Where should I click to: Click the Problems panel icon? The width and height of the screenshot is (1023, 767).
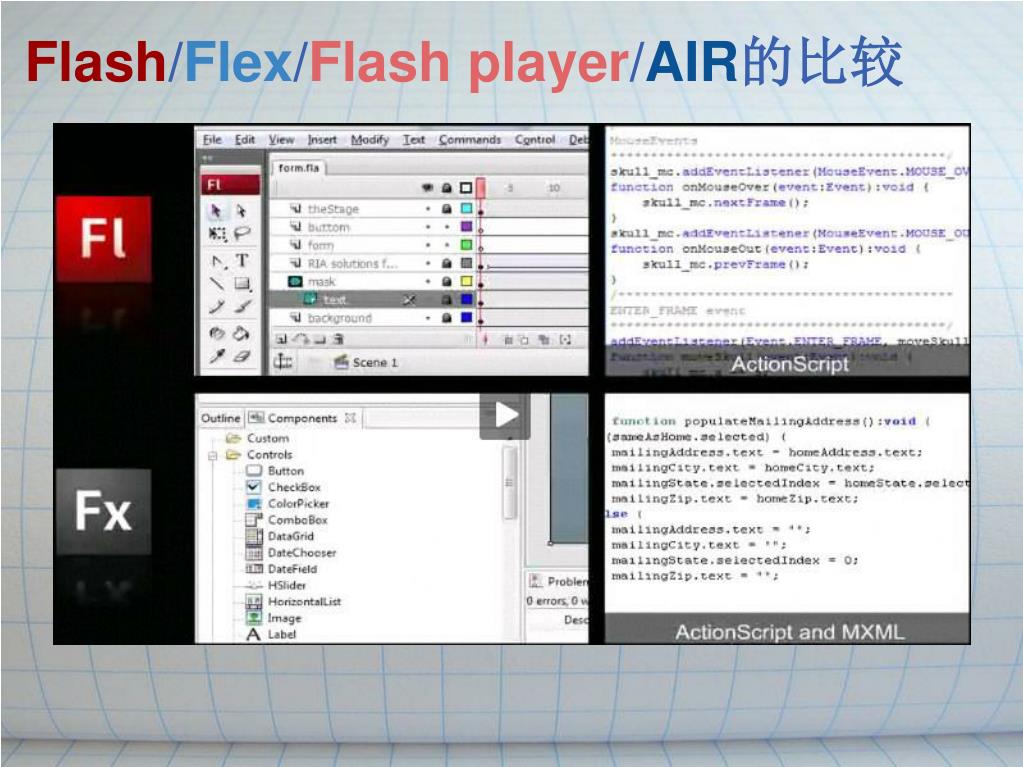click(x=536, y=580)
